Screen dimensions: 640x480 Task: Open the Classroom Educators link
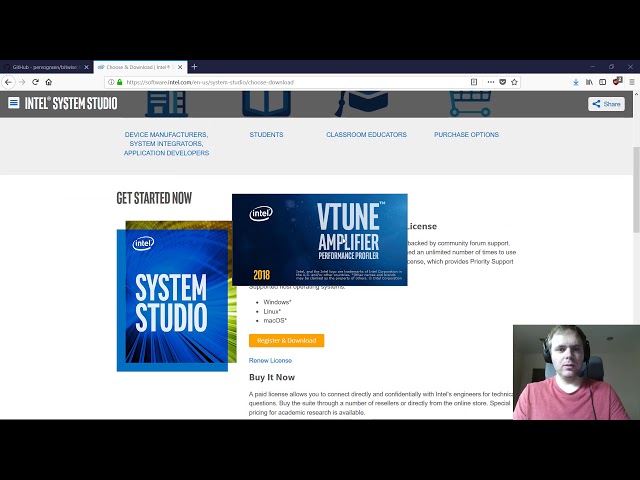tap(366, 134)
